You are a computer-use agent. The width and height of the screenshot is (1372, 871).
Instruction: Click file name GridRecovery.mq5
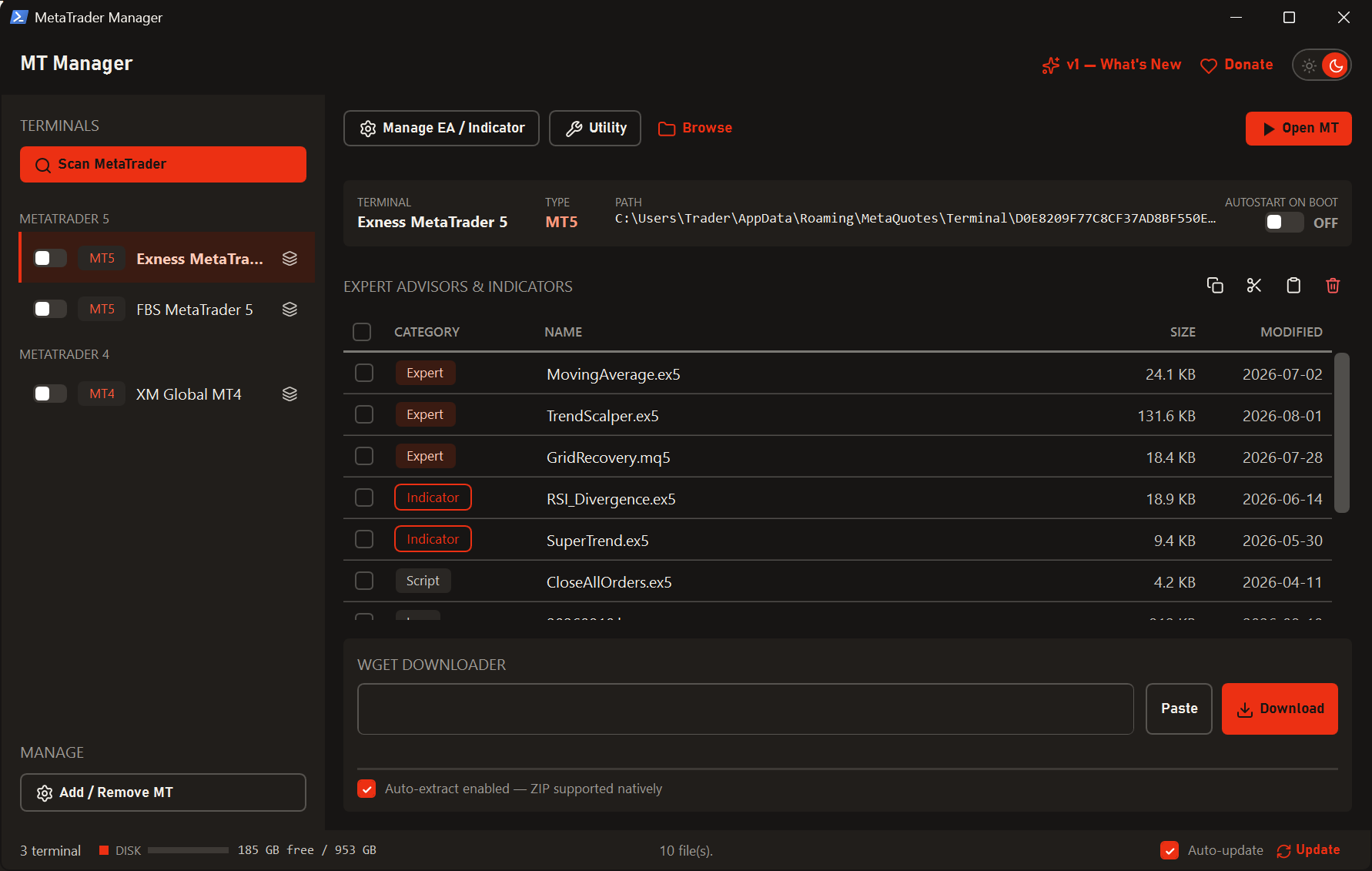click(x=608, y=457)
